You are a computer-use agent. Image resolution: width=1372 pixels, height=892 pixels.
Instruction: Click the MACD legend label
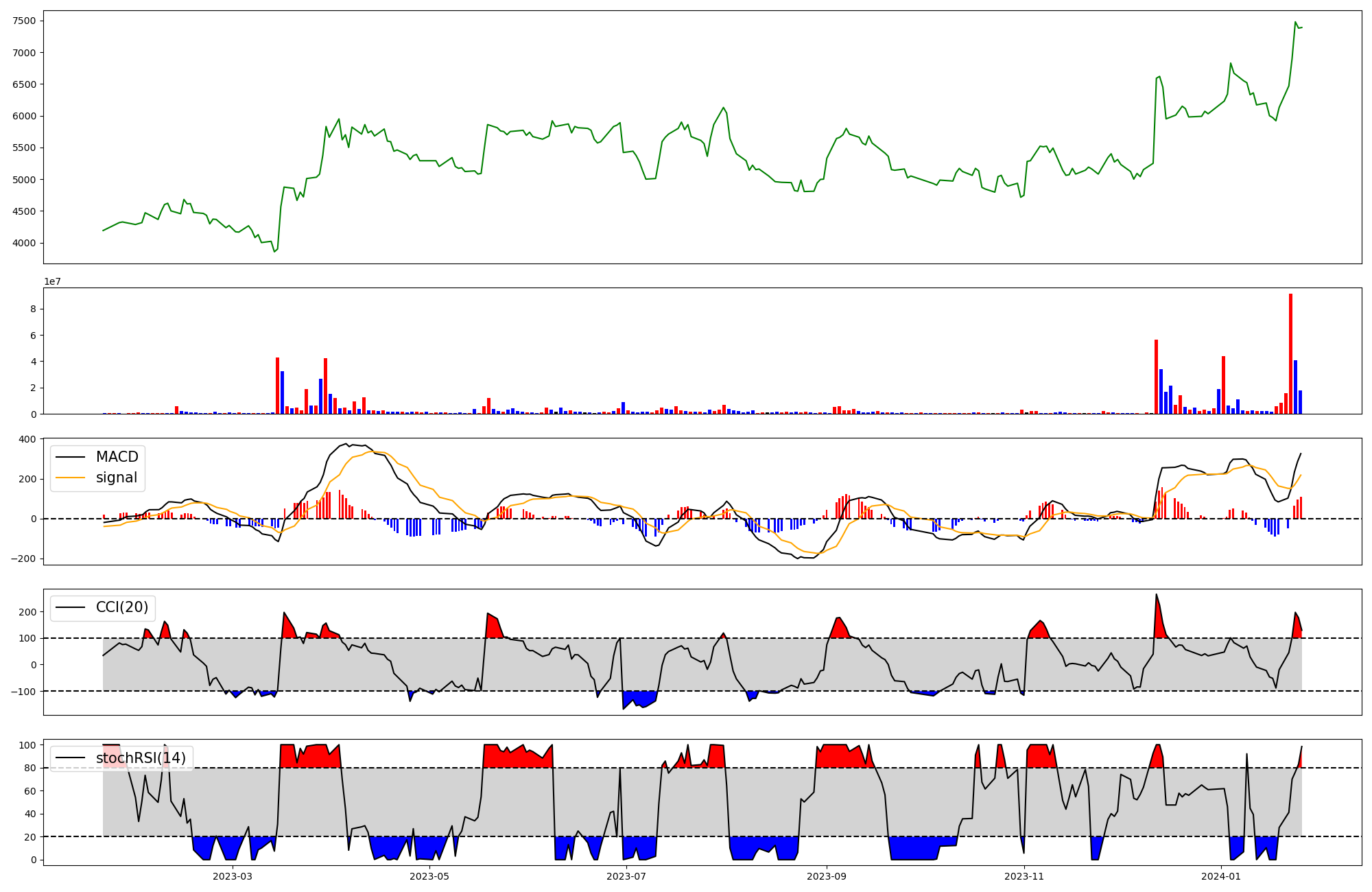[x=117, y=457]
